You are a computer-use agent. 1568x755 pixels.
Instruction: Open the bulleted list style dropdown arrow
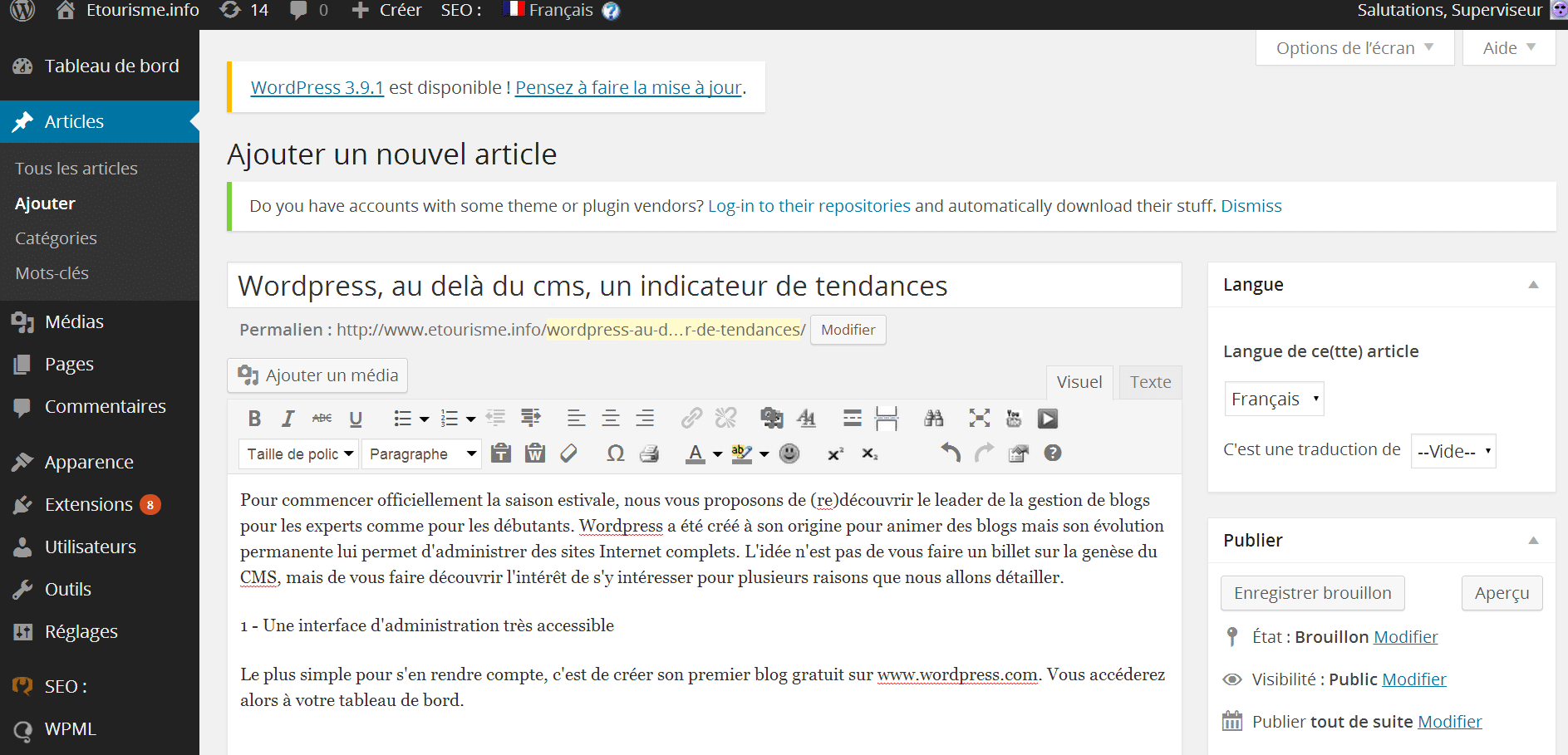(x=424, y=419)
